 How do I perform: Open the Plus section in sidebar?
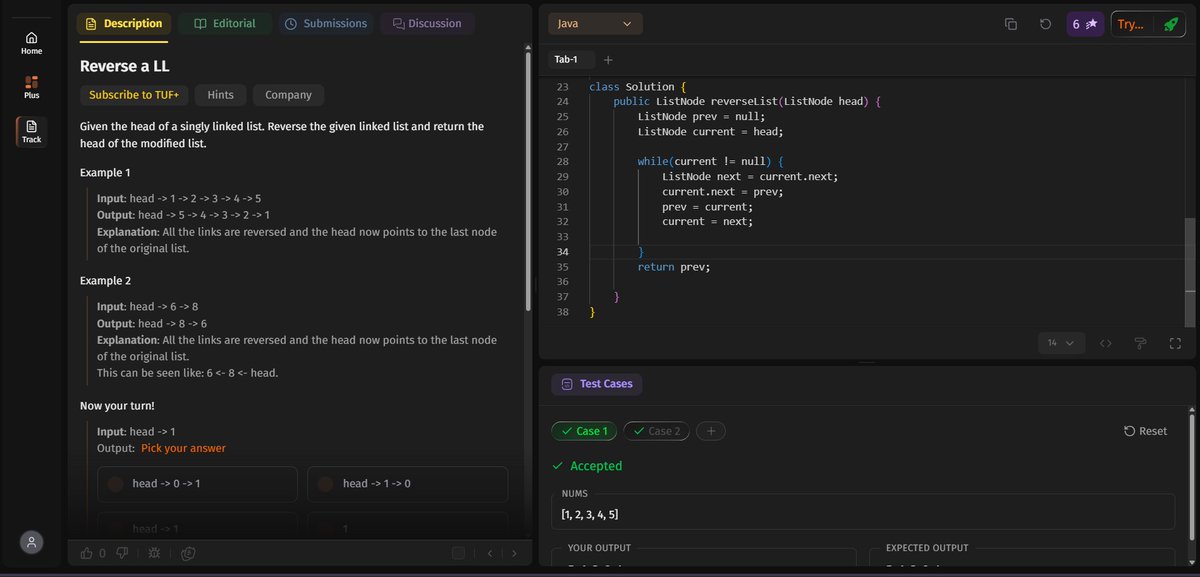[x=31, y=87]
